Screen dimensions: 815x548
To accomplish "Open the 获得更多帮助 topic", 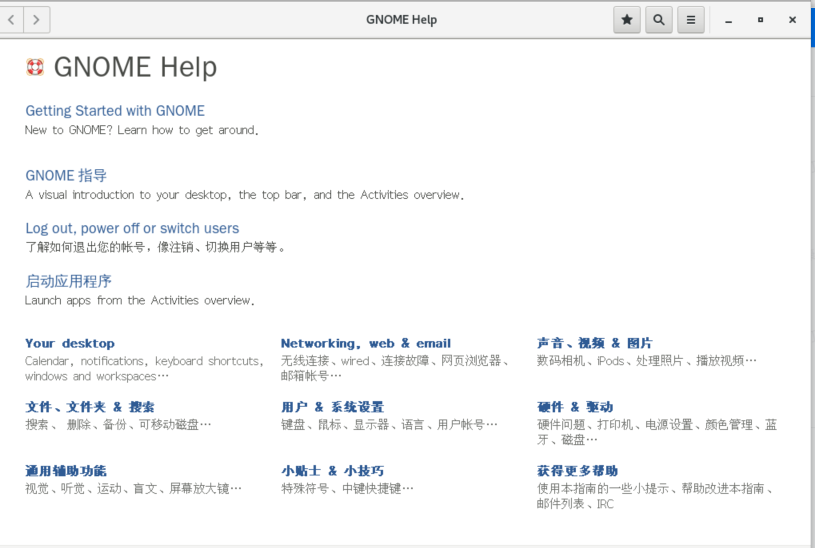I will pos(577,471).
